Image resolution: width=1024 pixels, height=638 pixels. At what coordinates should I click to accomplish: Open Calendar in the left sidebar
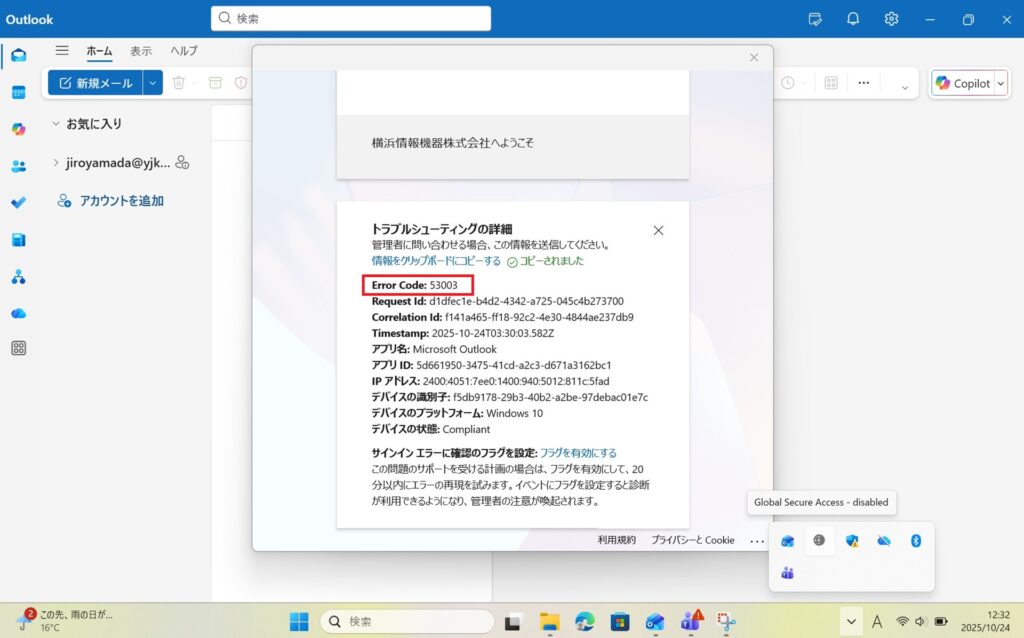tap(18, 92)
